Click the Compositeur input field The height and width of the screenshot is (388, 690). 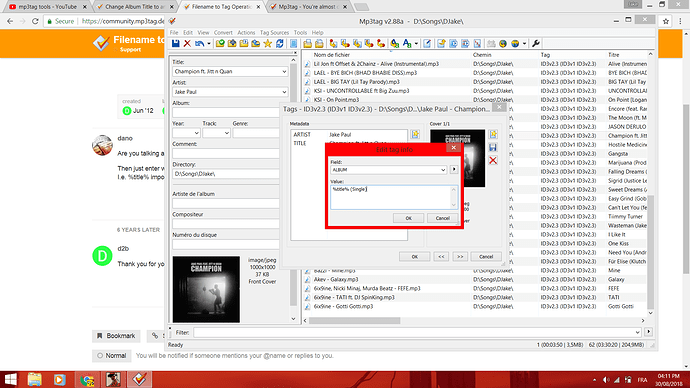coord(226,224)
